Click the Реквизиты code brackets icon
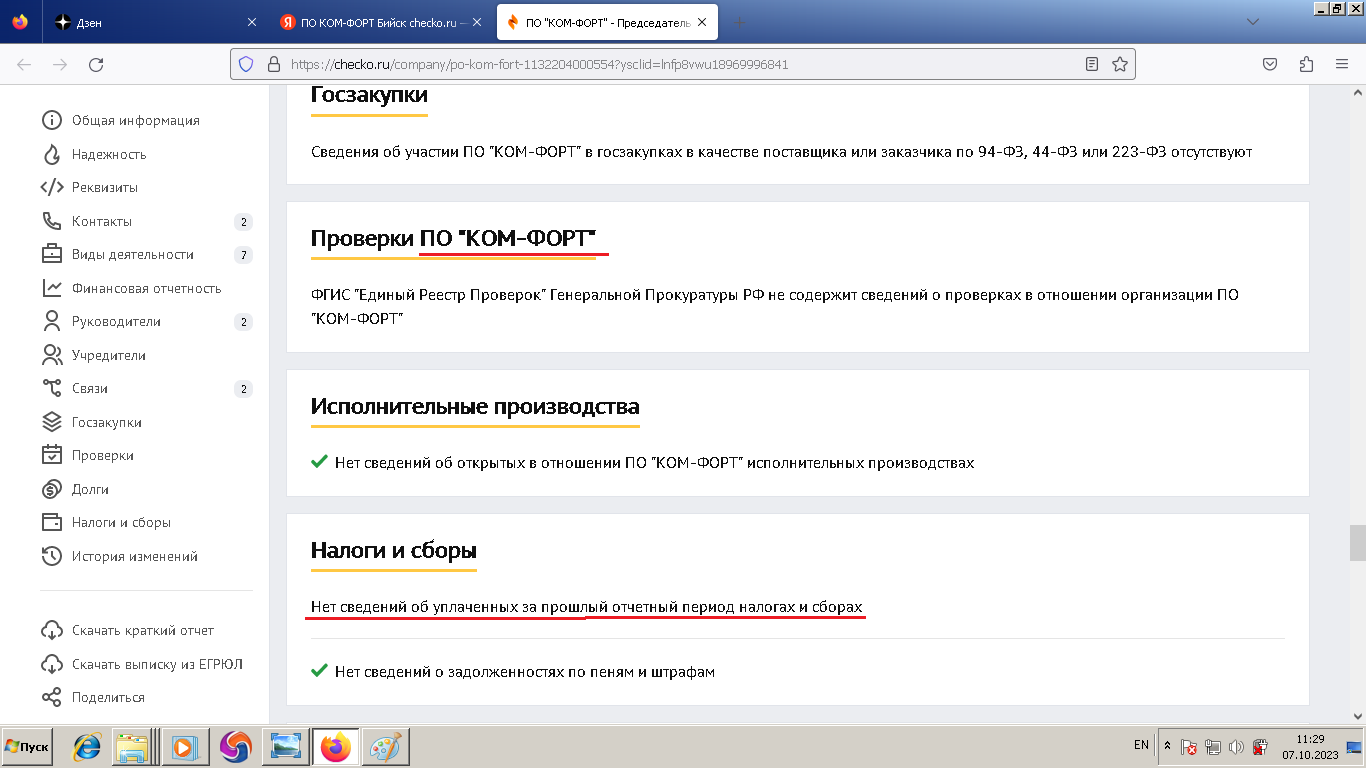 pyautogui.click(x=52, y=187)
